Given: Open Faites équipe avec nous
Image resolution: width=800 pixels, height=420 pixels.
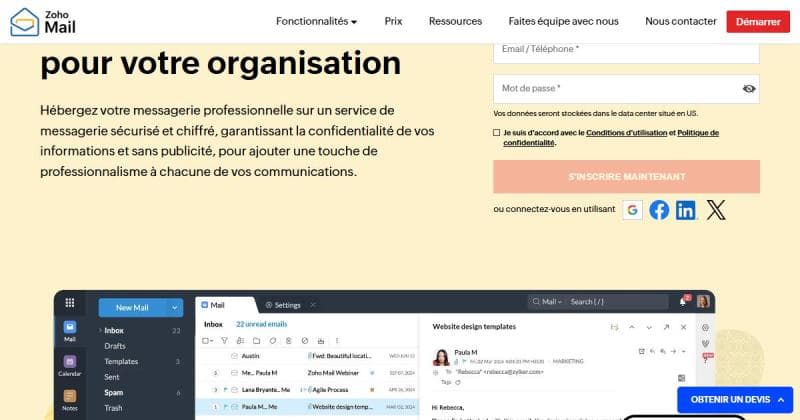Looking at the screenshot, I should (x=563, y=21).
